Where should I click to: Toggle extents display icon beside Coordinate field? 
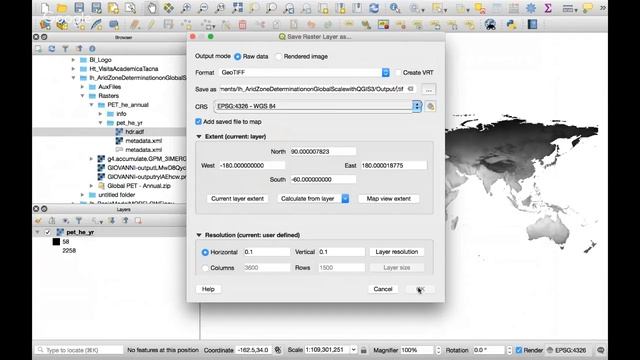coord(278,350)
